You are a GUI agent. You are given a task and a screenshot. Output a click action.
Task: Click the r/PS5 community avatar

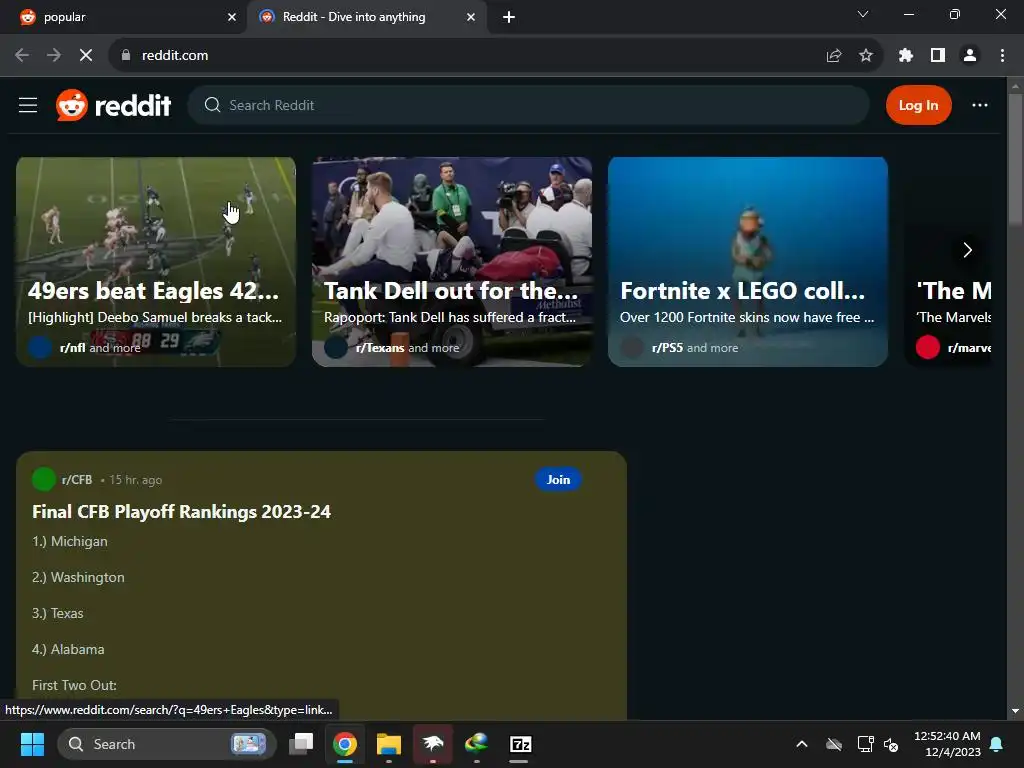click(x=632, y=347)
